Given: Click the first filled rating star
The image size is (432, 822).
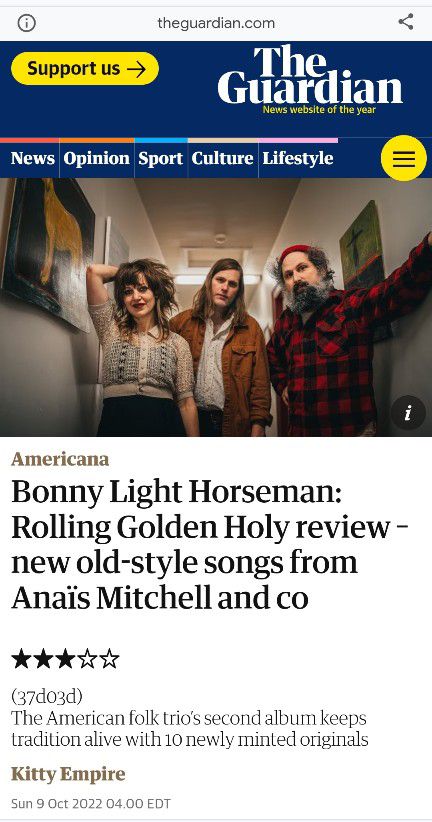Looking at the screenshot, I should [x=21, y=658].
